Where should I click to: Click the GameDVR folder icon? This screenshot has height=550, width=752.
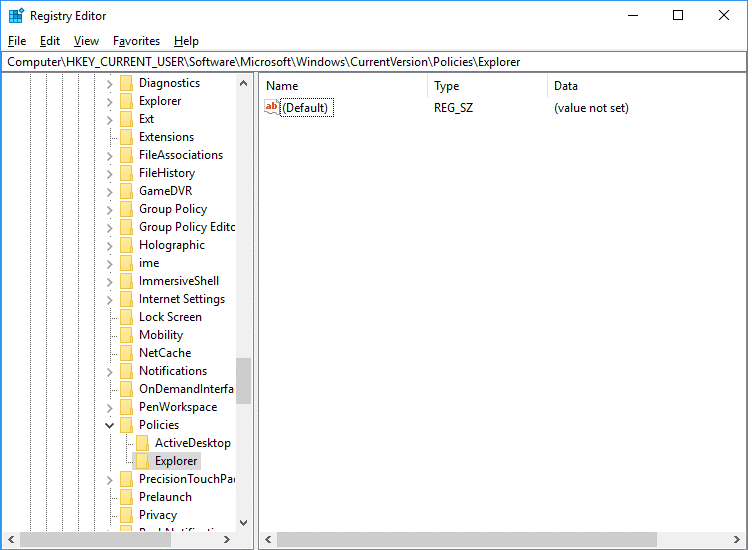[127, 191]
